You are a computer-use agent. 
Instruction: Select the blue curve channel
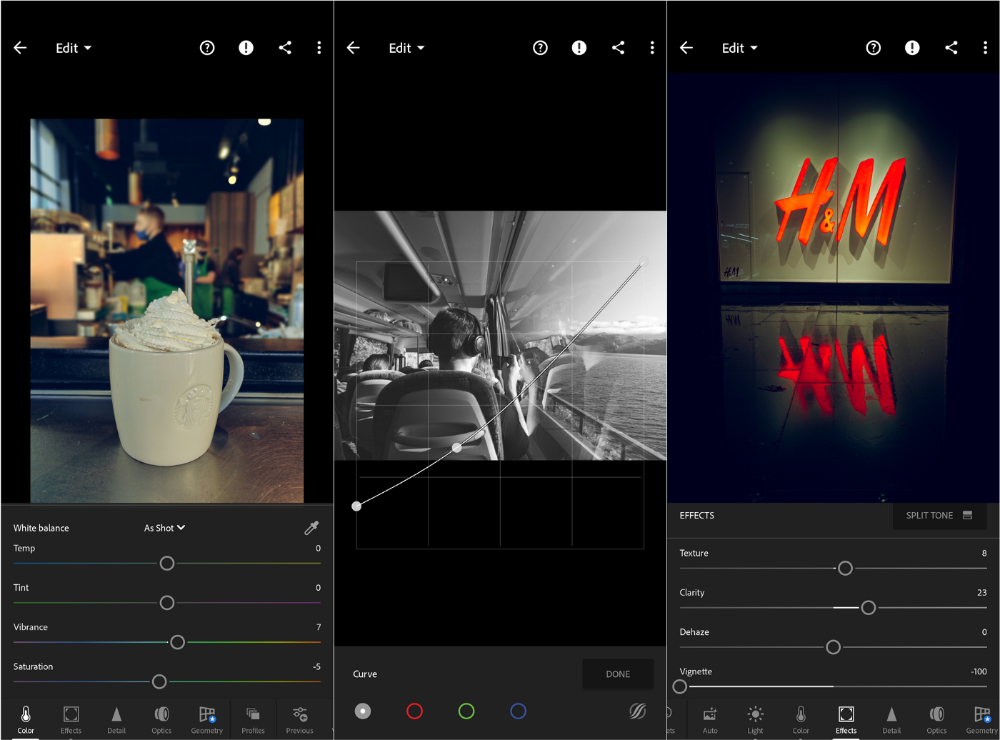tap(518, 711)
